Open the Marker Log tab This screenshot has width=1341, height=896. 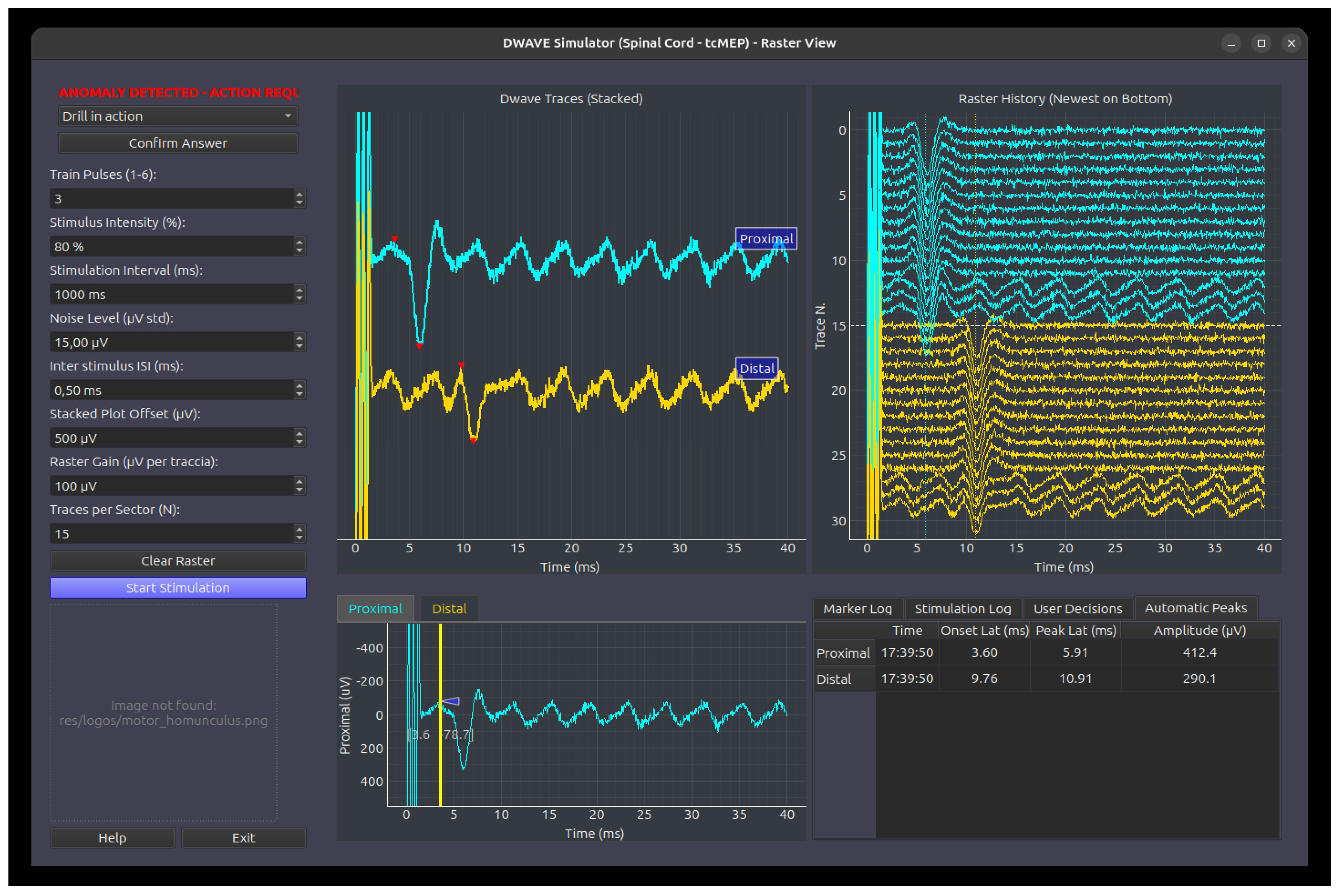coord(858,609)
